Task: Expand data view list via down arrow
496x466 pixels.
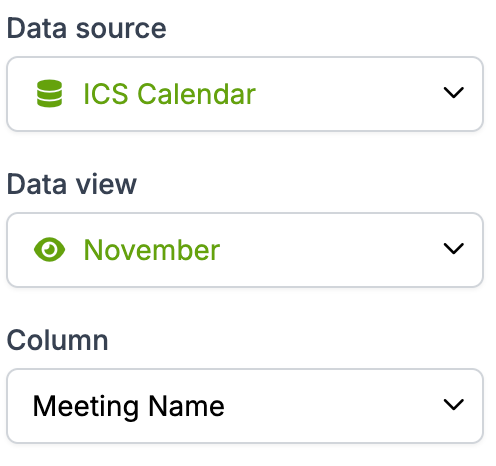Action: [x=454, y=249]
